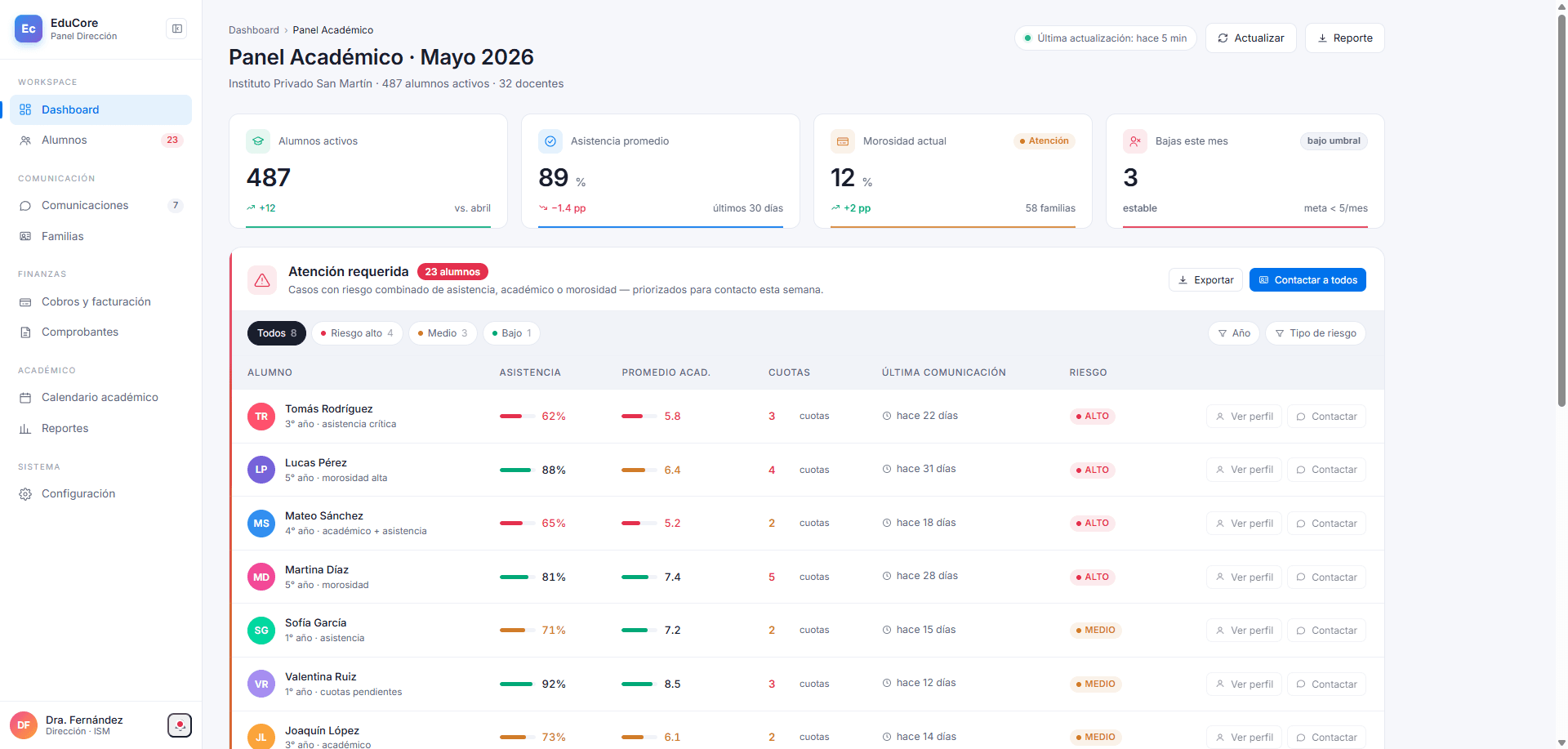Open Cobros y facturación
Screen dimensions: 1568x749
(100, 302)
